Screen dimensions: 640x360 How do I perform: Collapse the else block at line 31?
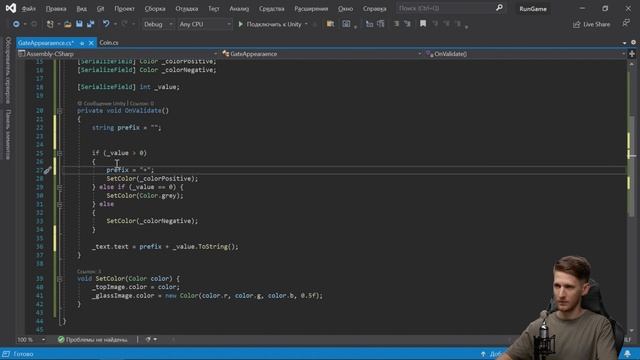coord(60,204)
